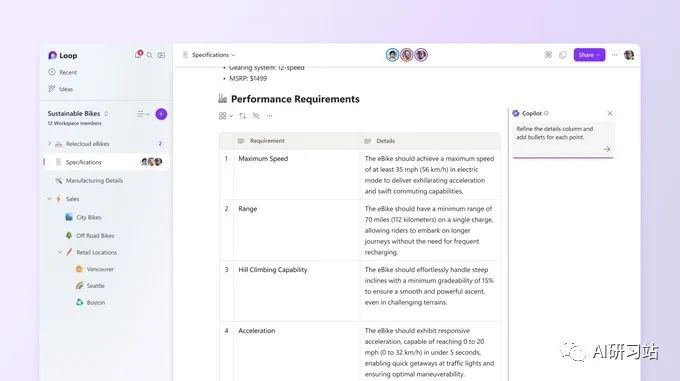Expand the Relecloud eBikes tree item

pos(49,143)
